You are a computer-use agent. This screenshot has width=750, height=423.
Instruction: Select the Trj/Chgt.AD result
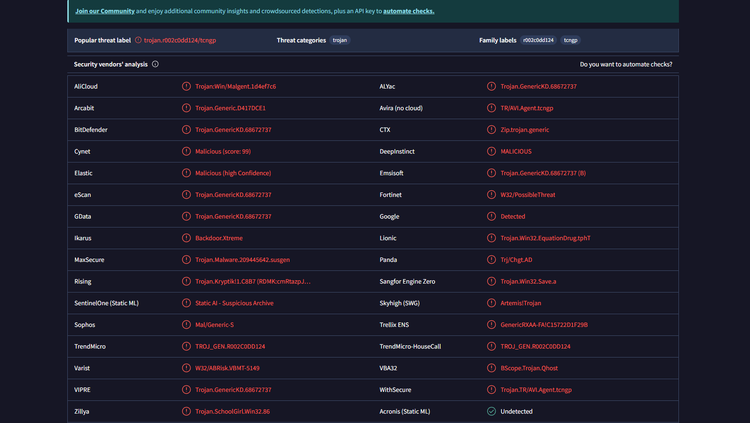point(516,260)
